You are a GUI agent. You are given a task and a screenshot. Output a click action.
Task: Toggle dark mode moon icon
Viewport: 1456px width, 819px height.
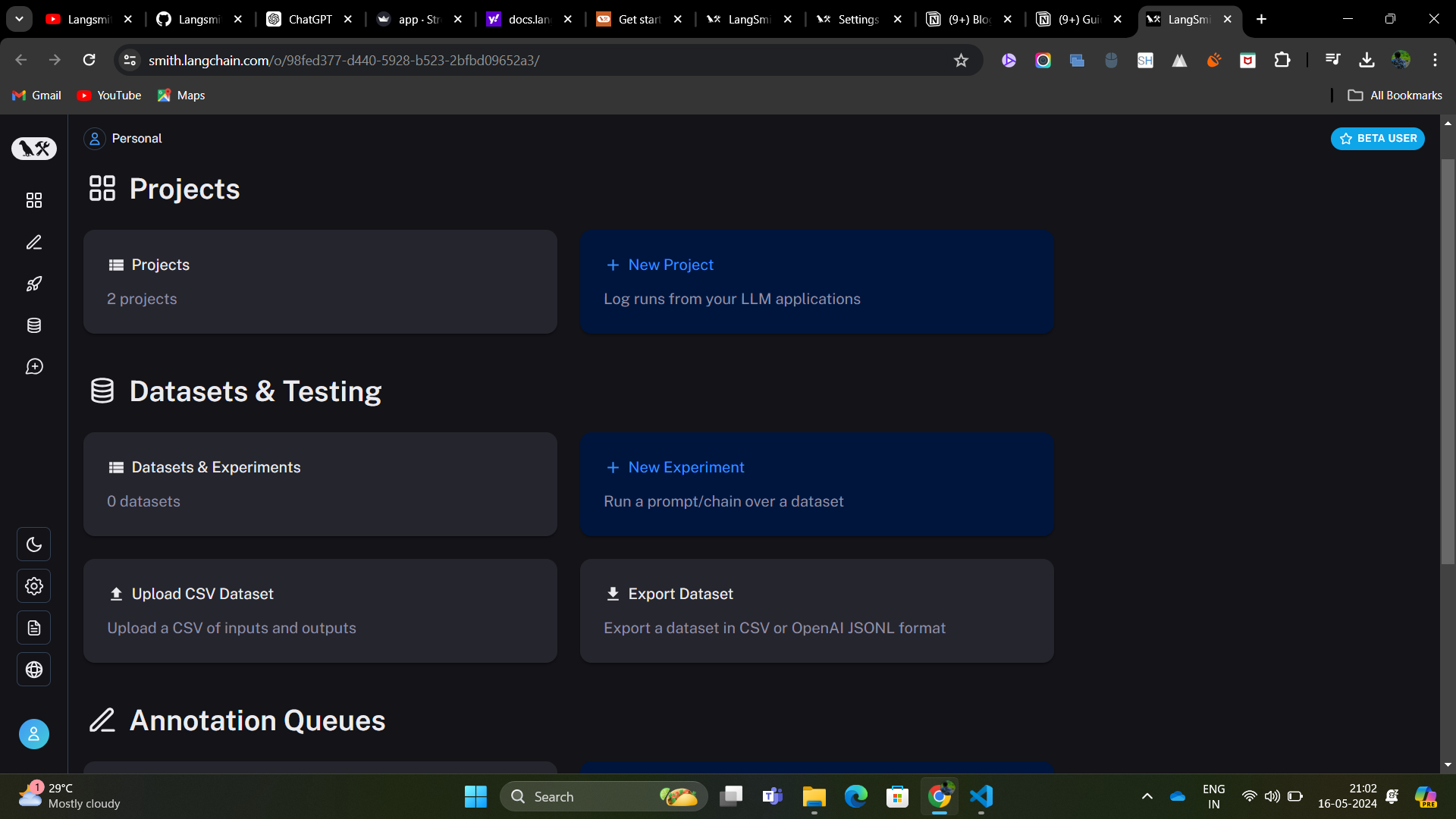[34, 544]
